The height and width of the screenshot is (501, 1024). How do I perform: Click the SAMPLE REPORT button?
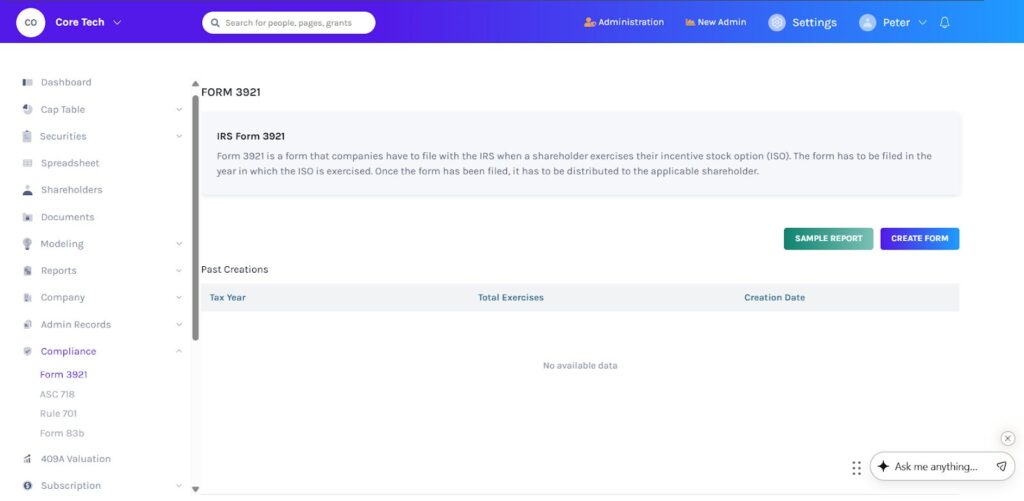pyautogui.click(x=828, y=238)
